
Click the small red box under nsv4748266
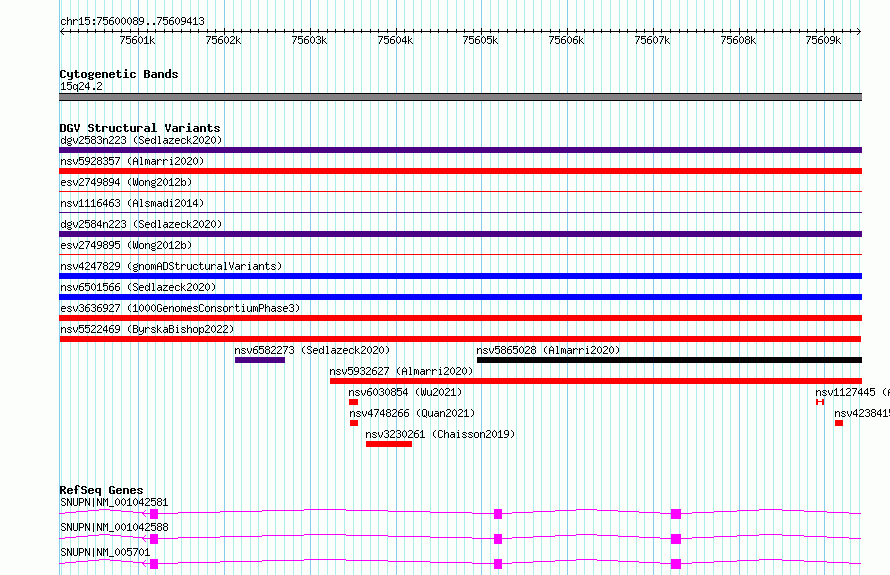point(354,423)
